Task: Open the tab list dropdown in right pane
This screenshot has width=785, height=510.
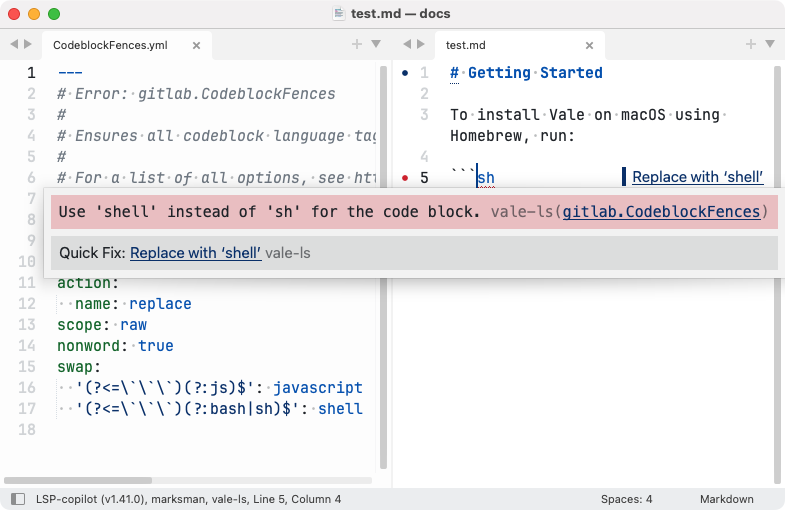Action: tap(769, 44)
